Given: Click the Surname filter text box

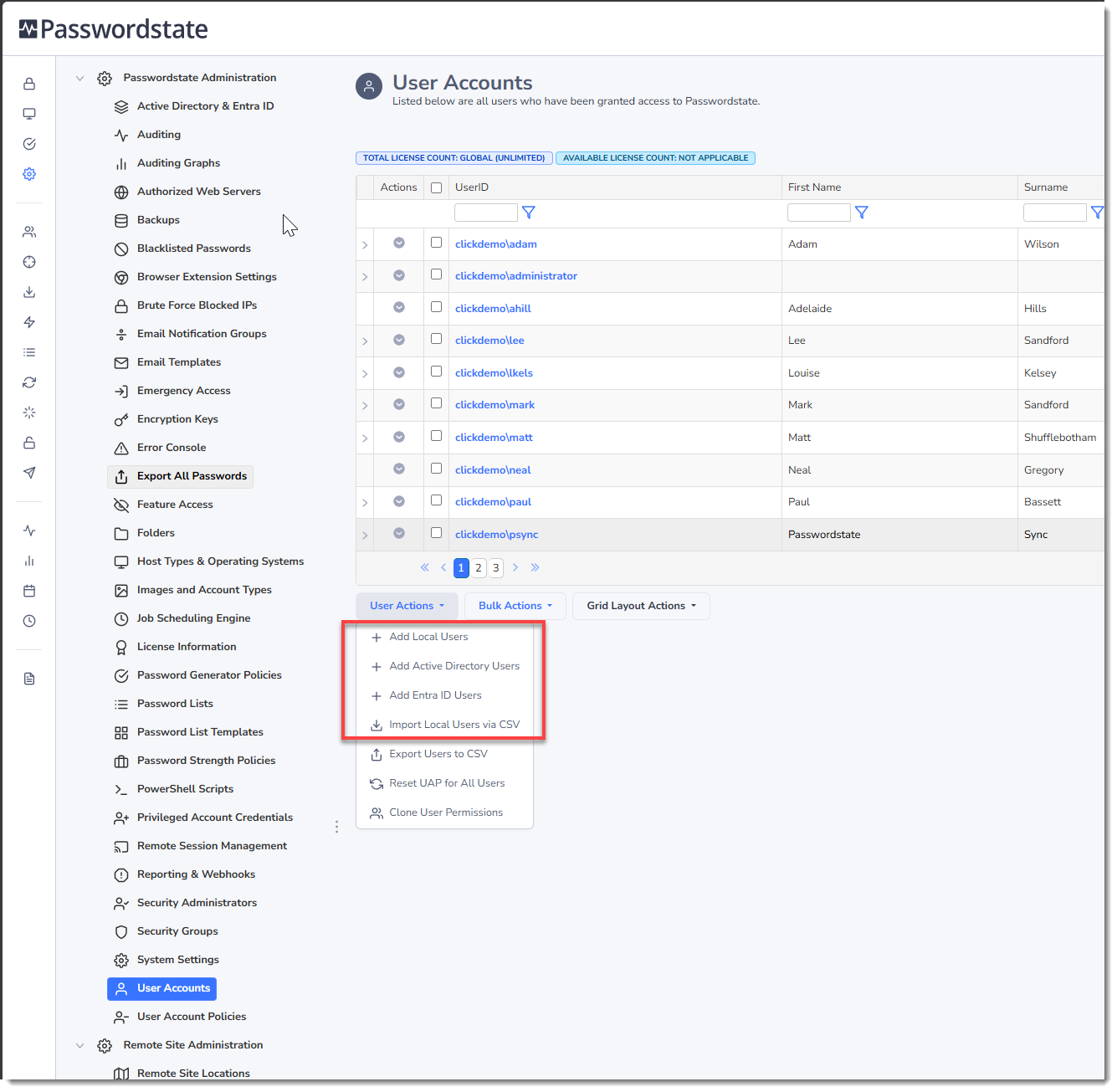Looking at the screenshot, I should [x=1055, y=213].
